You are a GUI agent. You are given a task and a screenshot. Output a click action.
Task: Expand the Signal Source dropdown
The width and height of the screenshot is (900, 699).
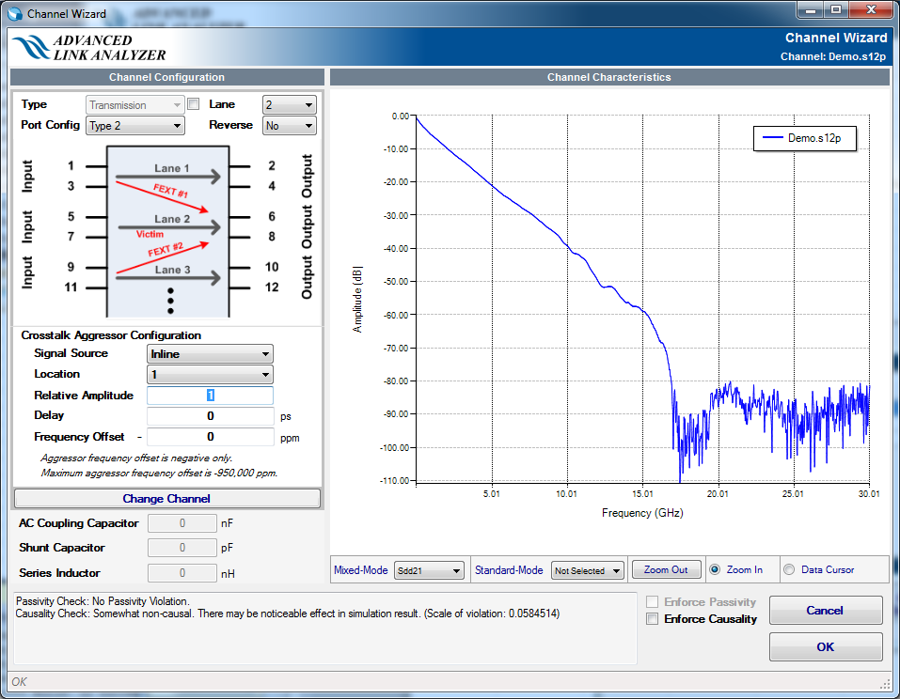[x=210, y=354]
